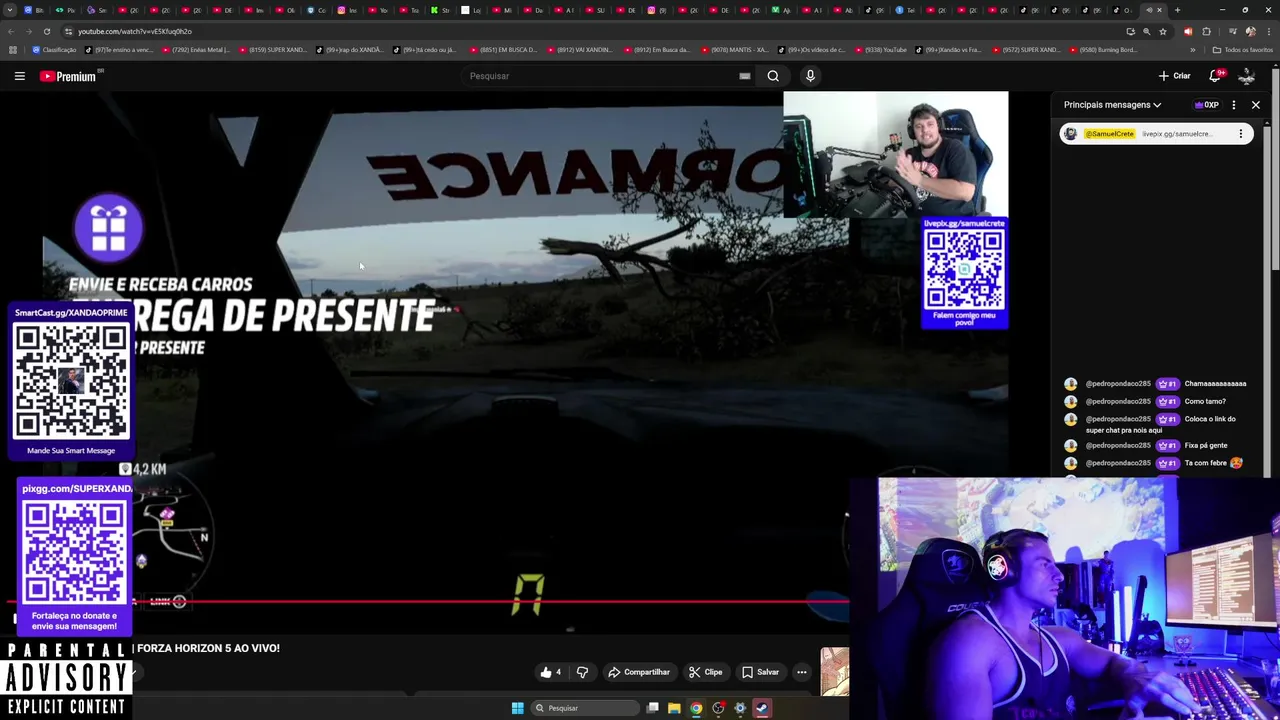Open YouTube notifications bell
Image resolution: width=1280 pixels, height=720 pixels.
[1216, 76]
